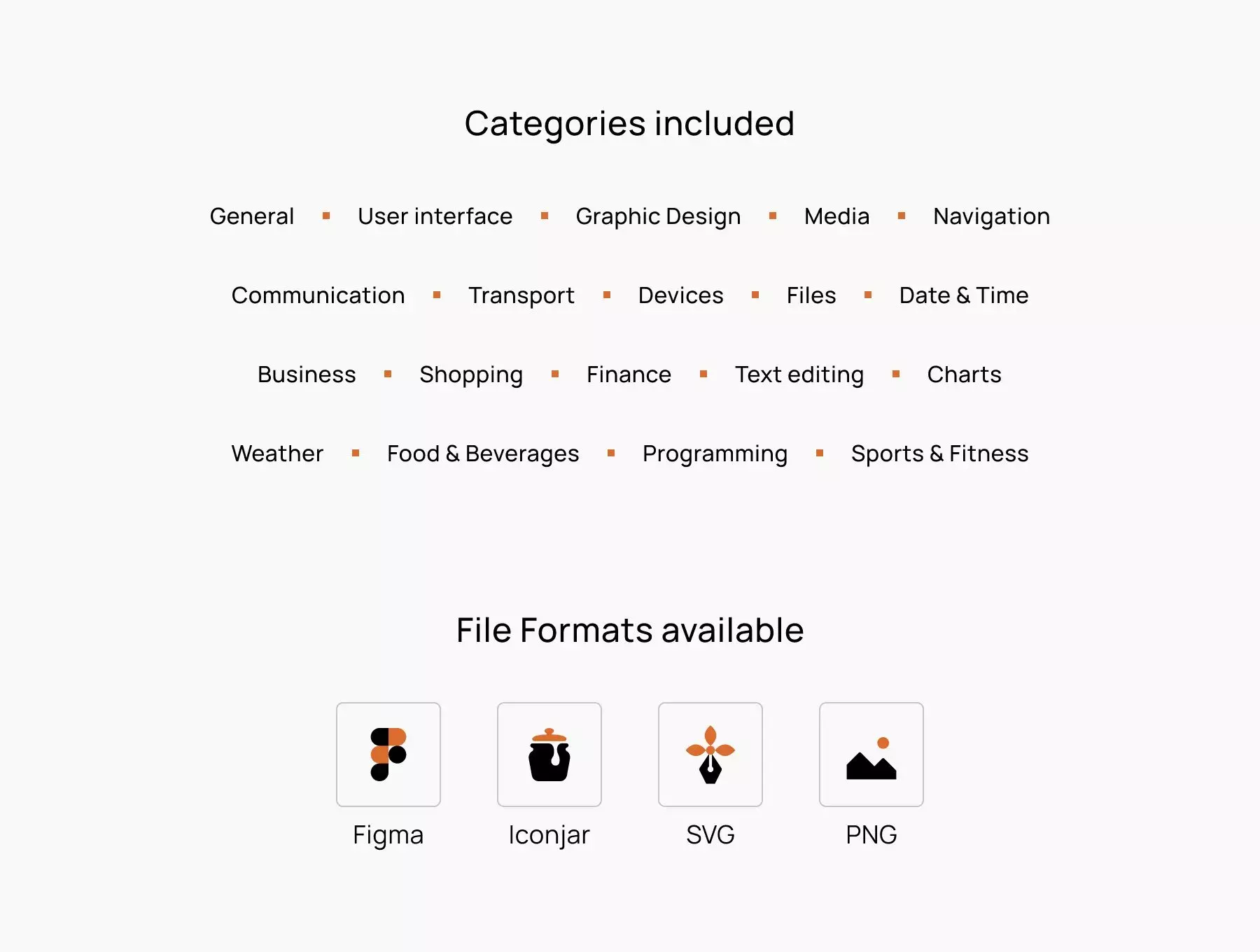1260x952 pixels.
Task: Pick the Date & Time category
Action: (964, 295)
